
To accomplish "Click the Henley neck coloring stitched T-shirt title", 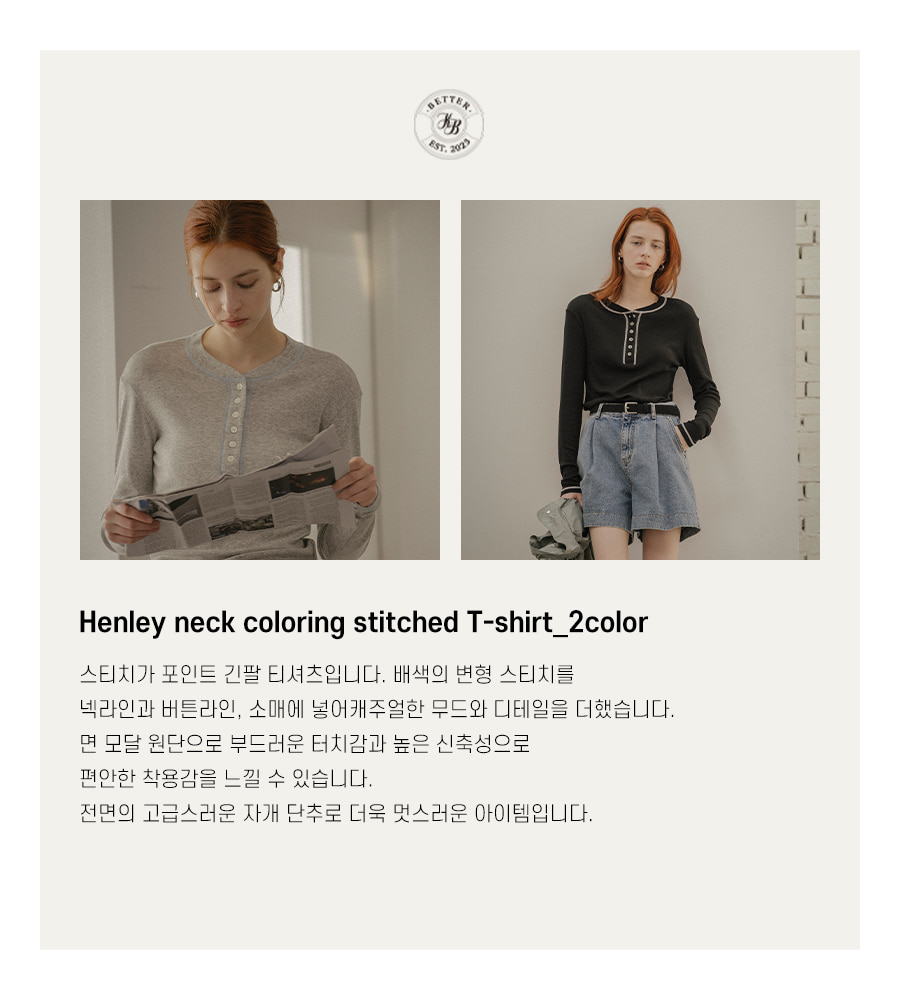I will [x=364, y=622].
